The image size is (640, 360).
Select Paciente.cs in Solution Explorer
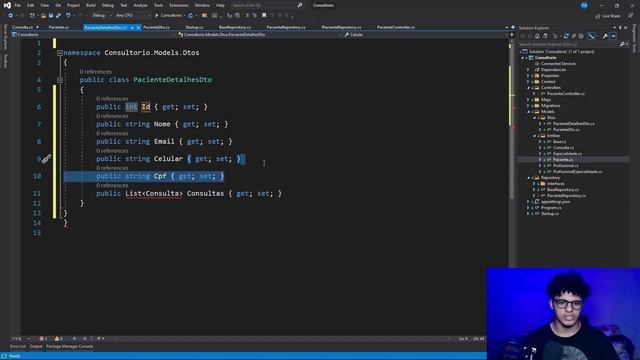563,160
